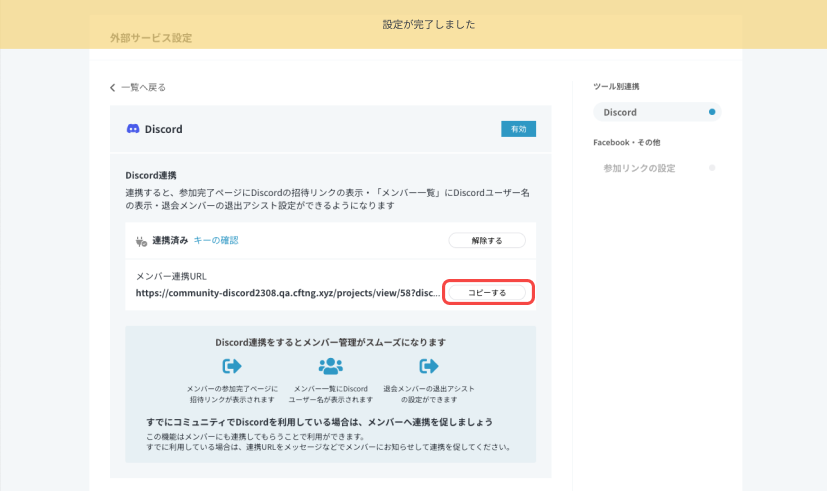This screenshot has width=827, height=491.
Task: Click the 退会メンバー exit assist arrow icon
Action: (x=429, y=366)
